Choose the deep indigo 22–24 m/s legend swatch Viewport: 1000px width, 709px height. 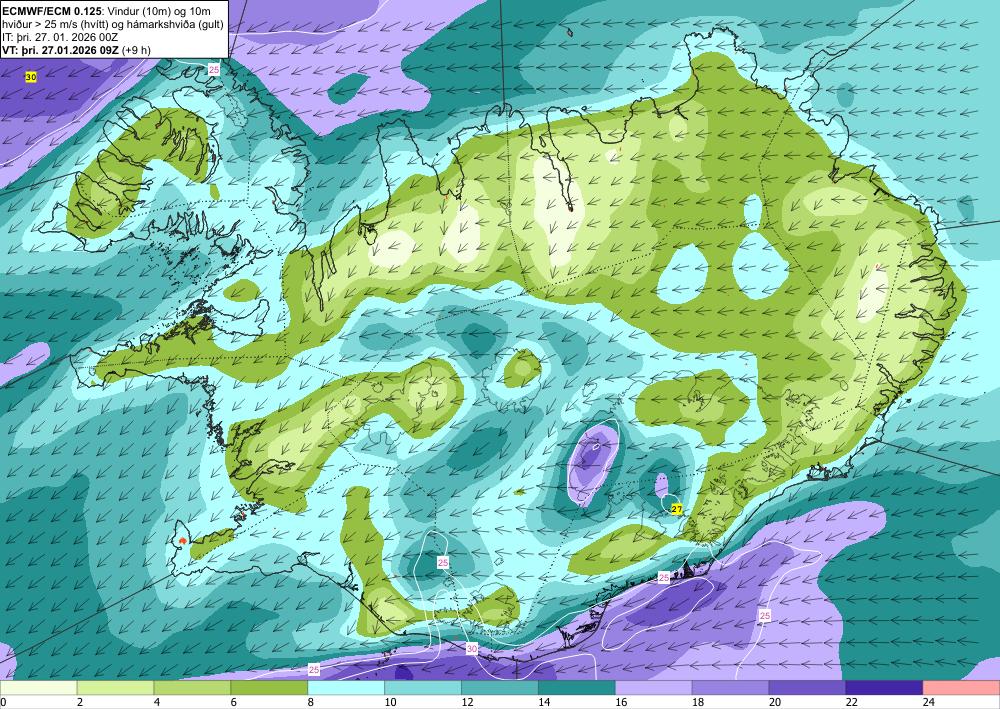coord(884,688)
